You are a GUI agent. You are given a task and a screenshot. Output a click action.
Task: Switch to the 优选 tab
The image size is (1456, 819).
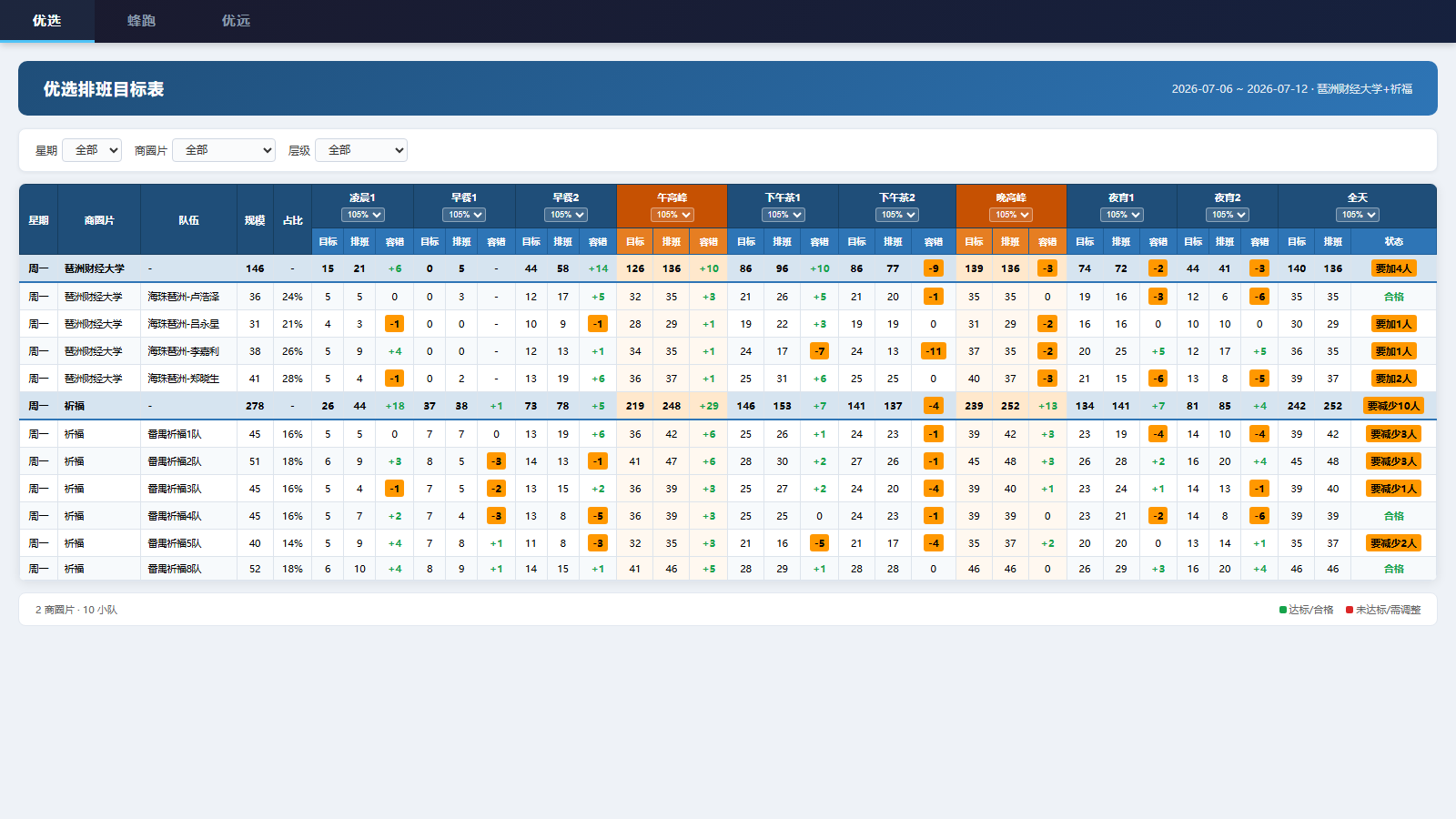pos(47,20)
